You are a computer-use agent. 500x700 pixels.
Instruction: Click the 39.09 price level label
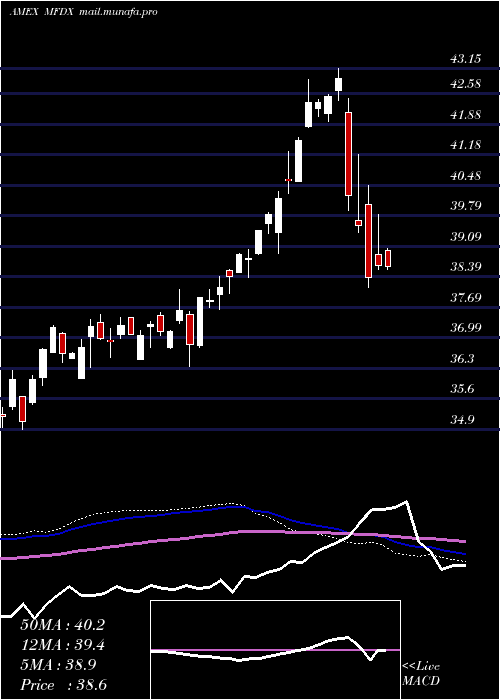[465, 236]
